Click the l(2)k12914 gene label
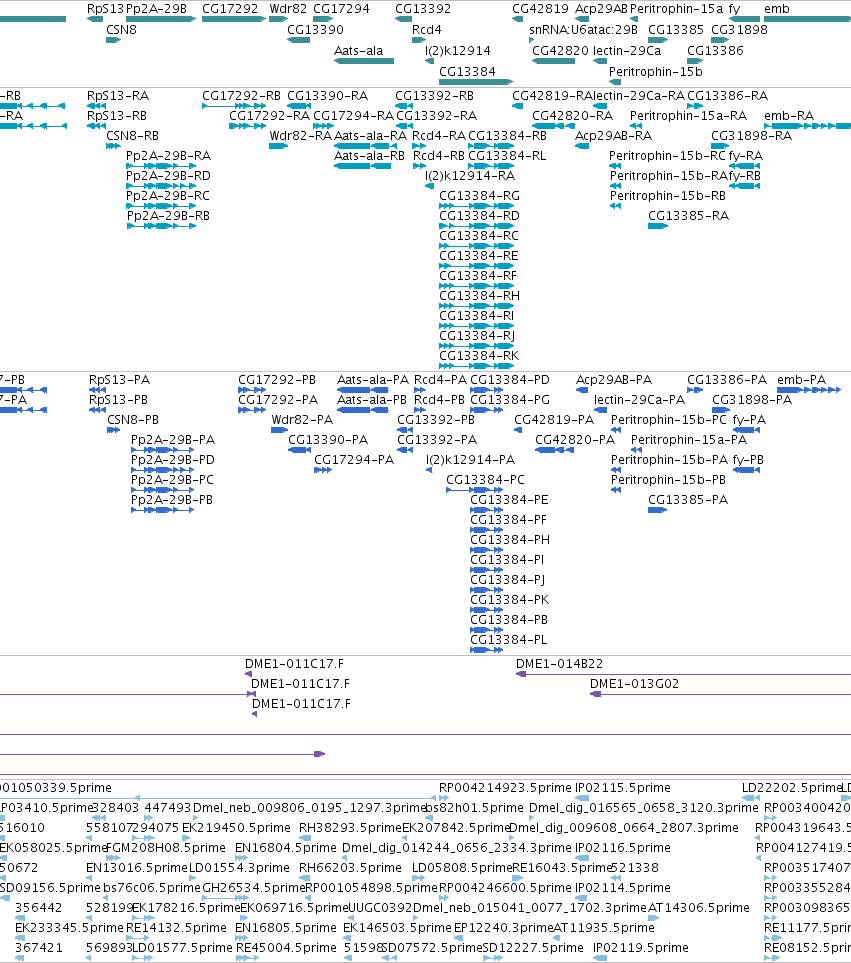 (x=458, y=50)
